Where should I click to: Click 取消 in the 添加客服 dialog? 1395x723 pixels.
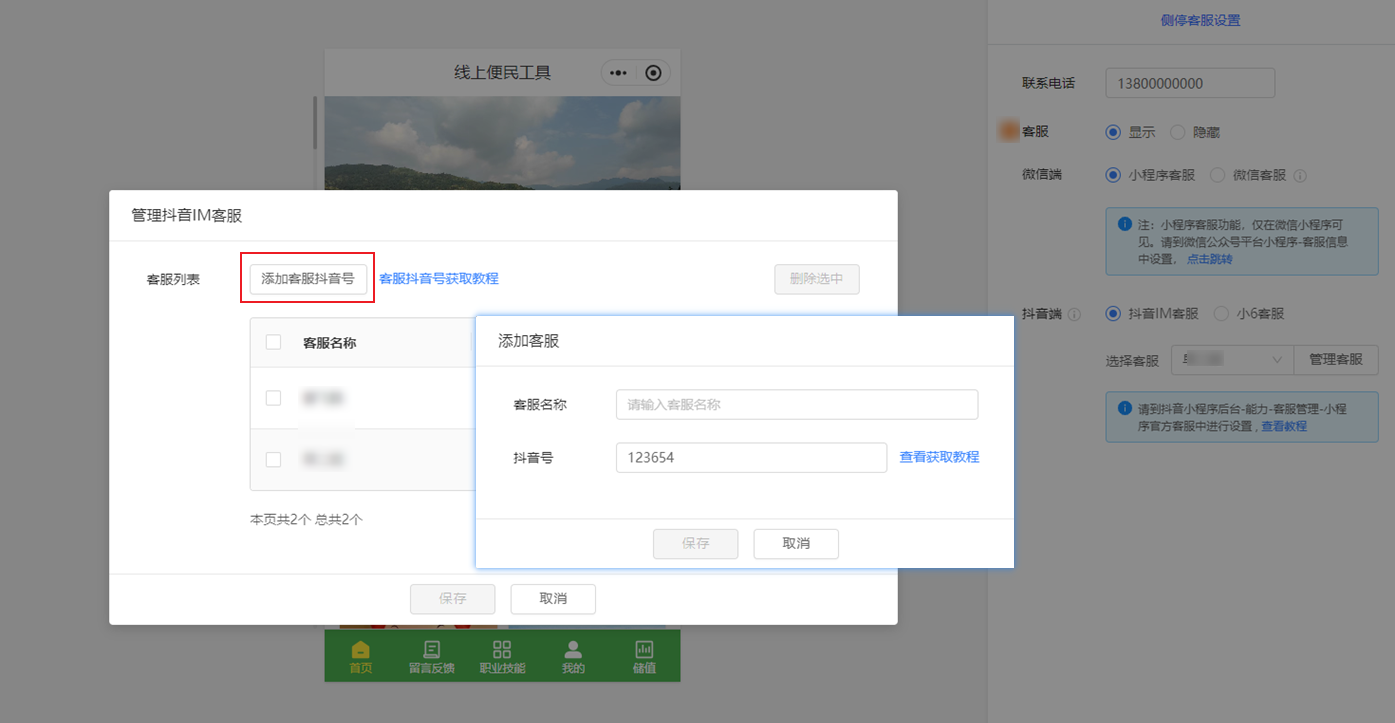(x=796, y=544)
